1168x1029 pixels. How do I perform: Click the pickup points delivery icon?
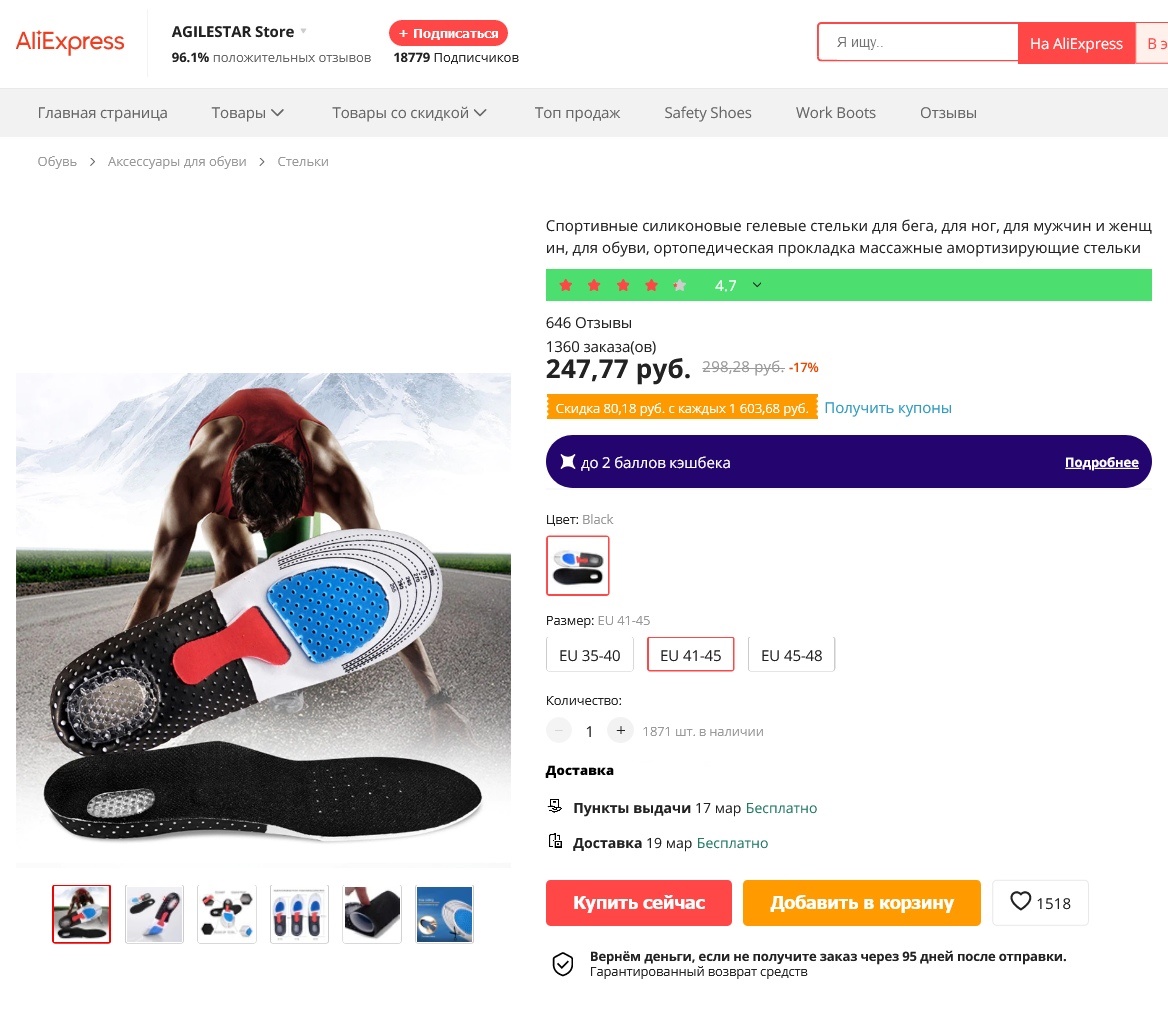(x=555, y=807)
